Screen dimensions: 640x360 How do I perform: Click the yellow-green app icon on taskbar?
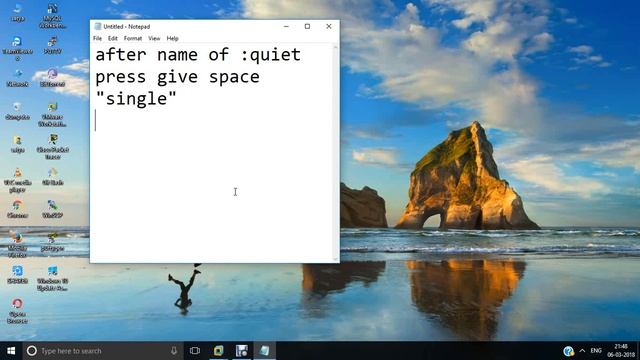coord(219,351)
